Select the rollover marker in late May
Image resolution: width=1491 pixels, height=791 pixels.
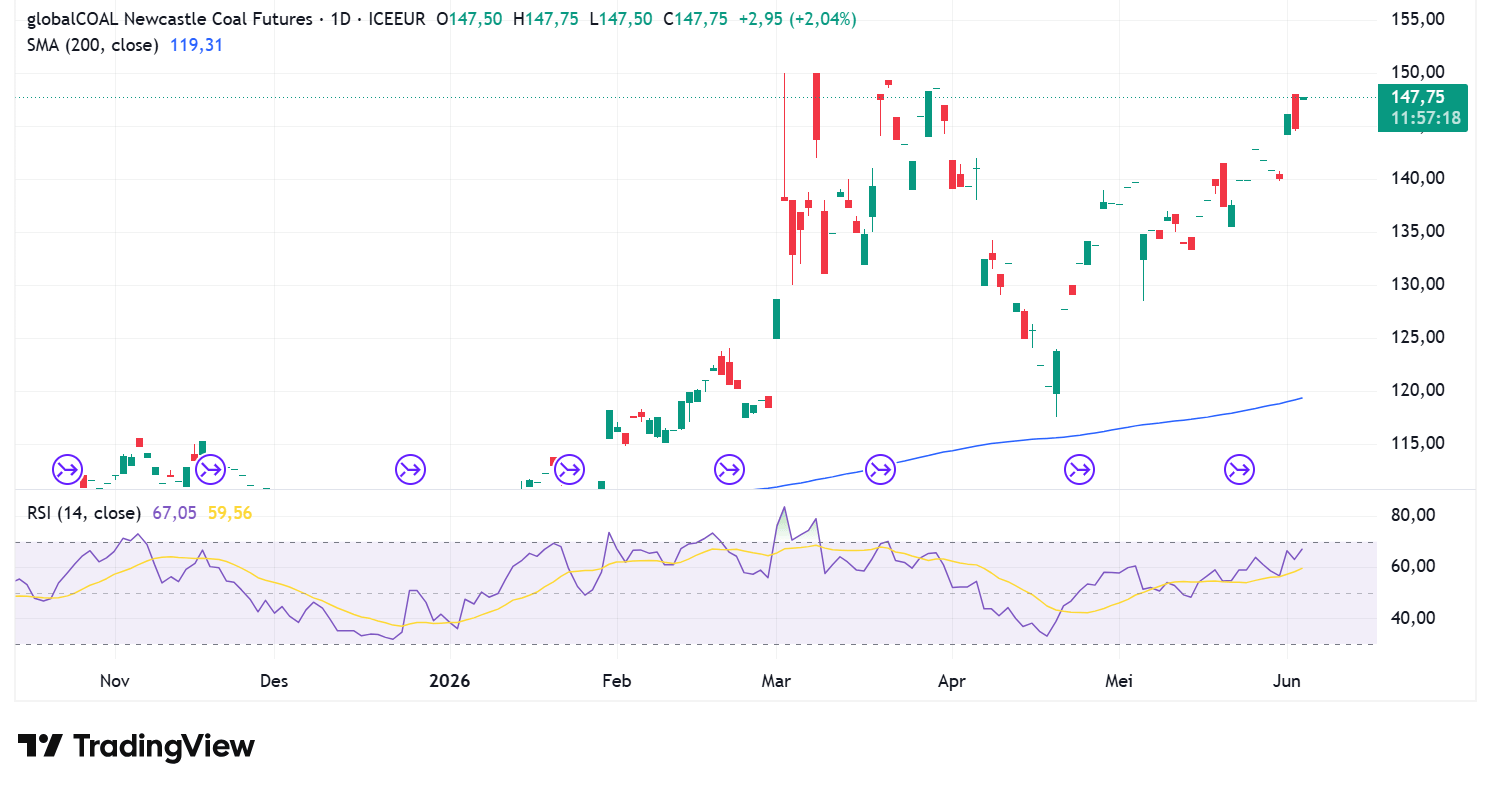click(1240, 468)
